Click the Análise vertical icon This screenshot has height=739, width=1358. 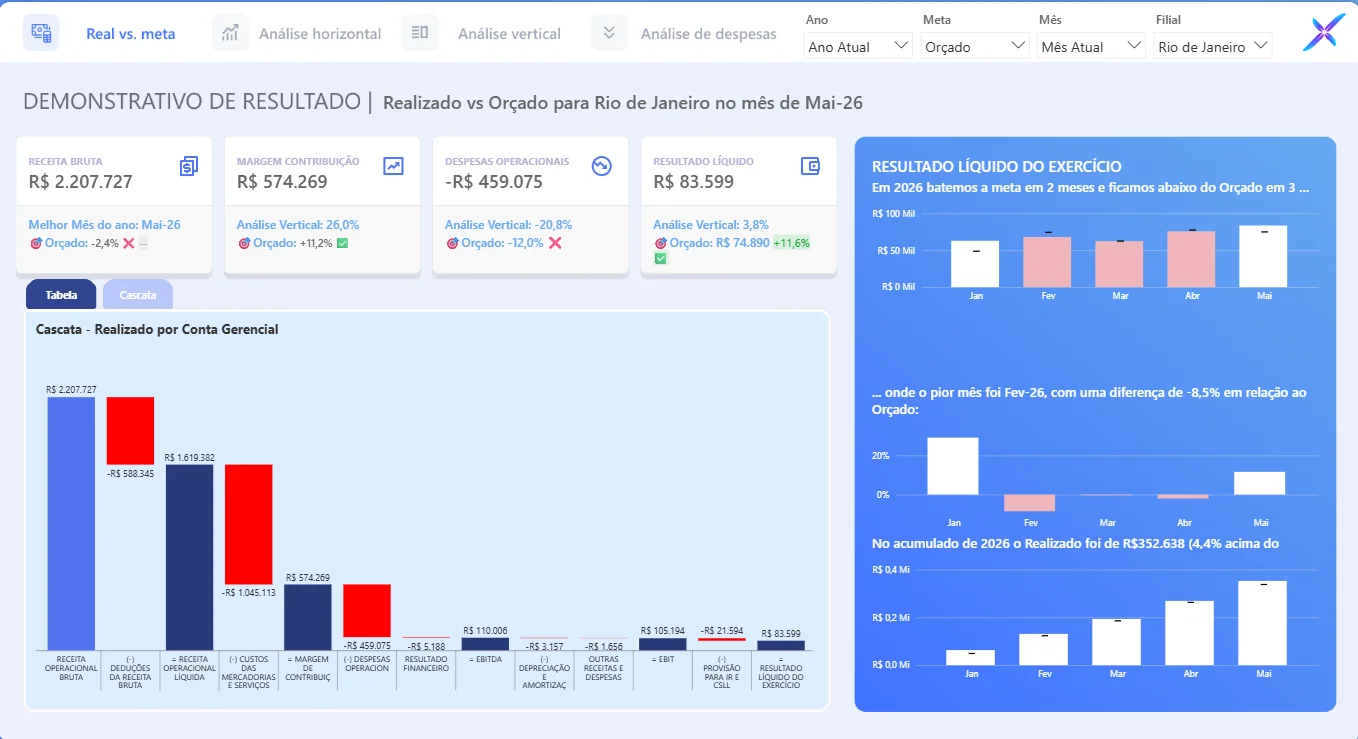point(420,33)
